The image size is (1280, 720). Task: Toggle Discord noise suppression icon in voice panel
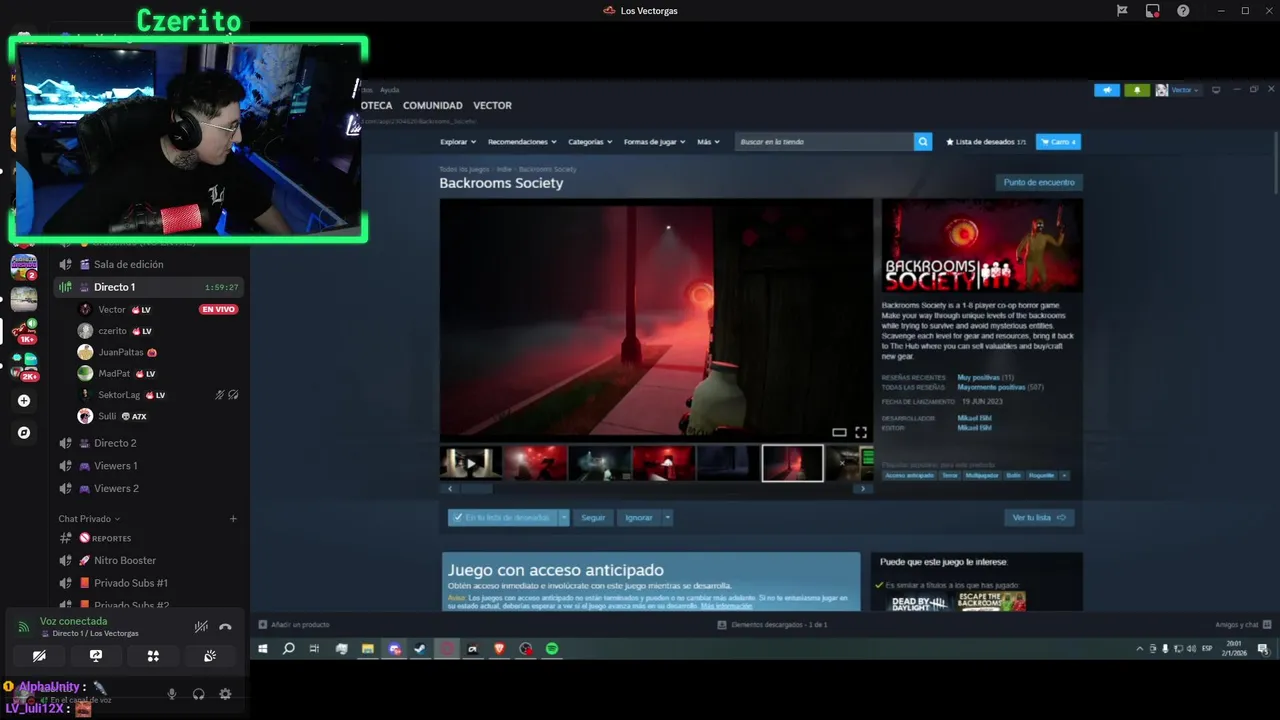(x=201, y=627)
